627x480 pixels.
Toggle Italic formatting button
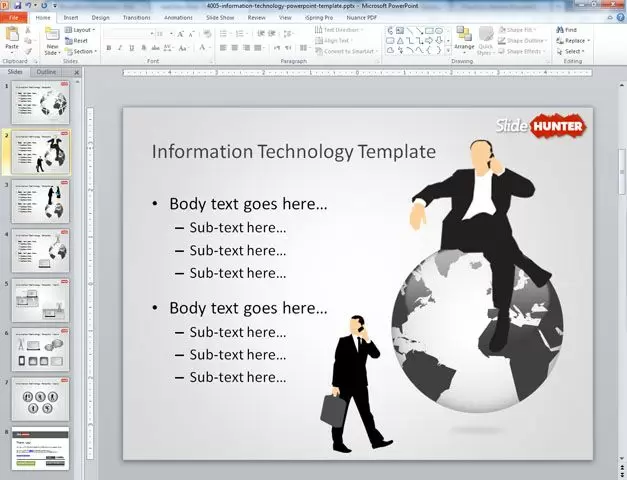click(120, 48)
